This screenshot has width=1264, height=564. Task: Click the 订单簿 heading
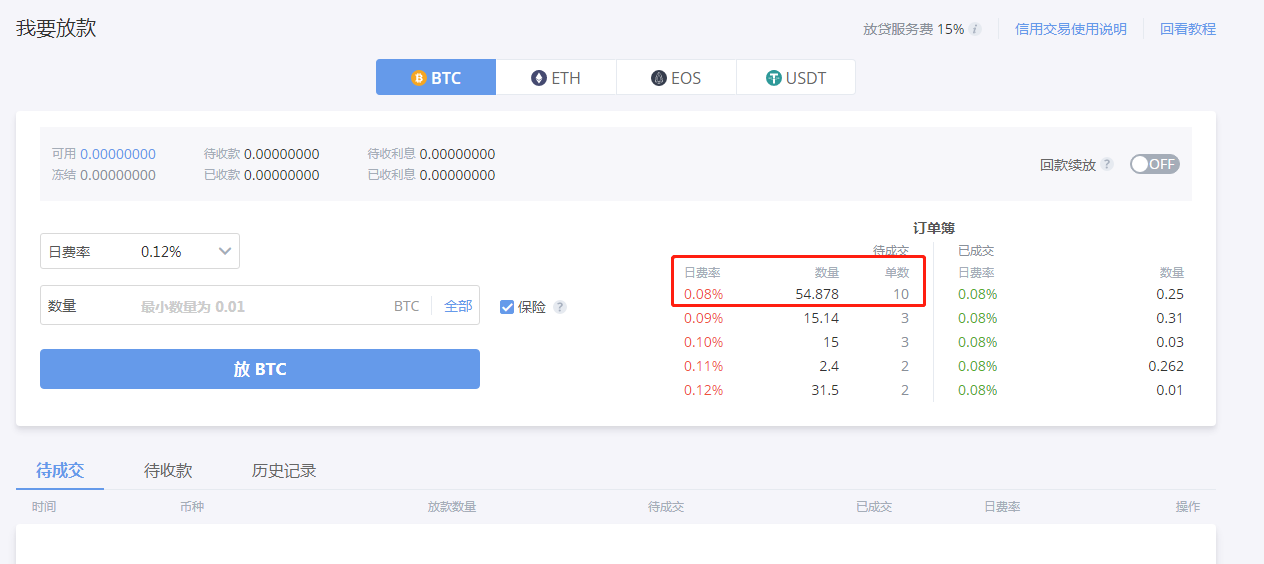pos(934,228)
